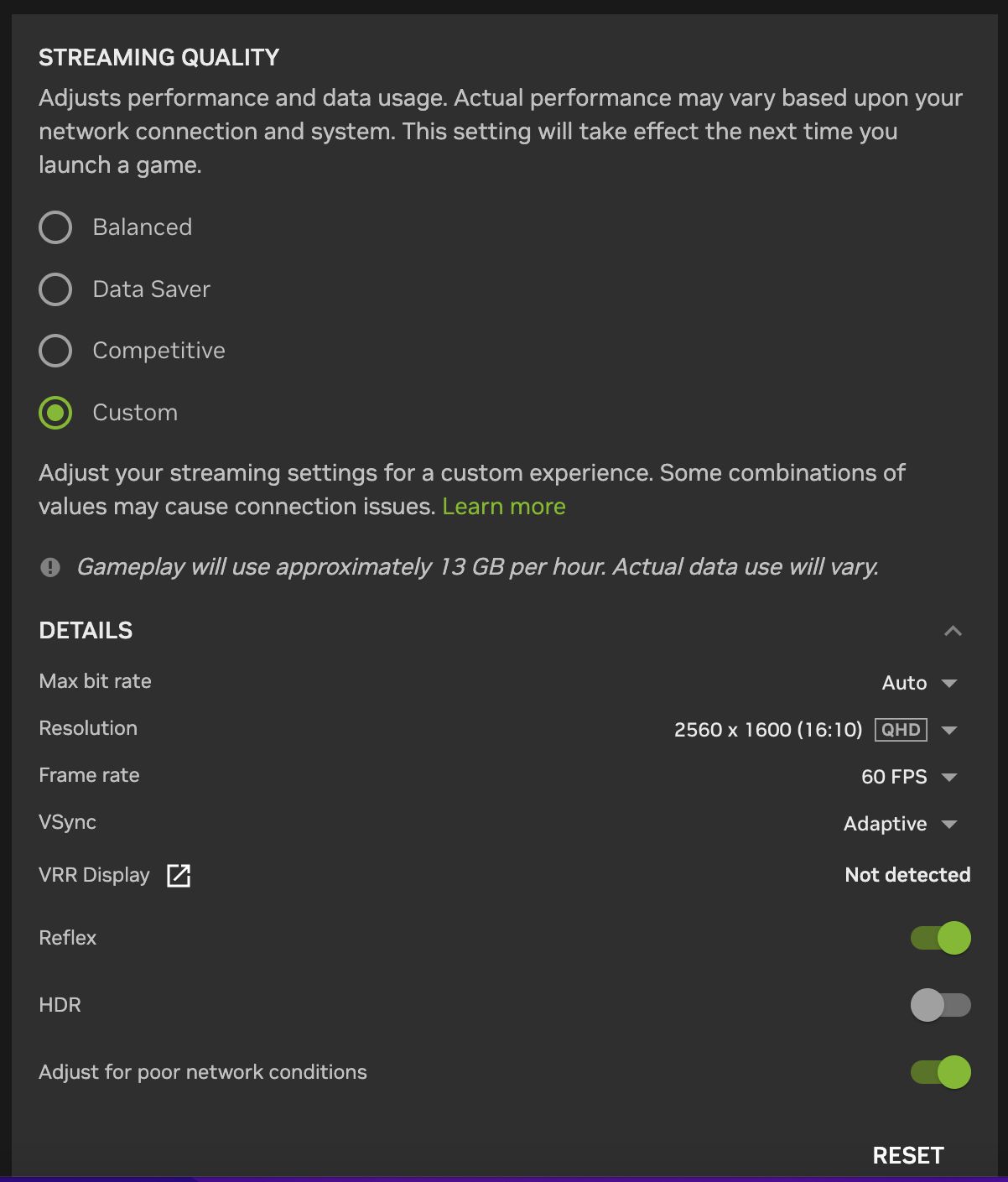Collapse the Details section chevron
This screenshot has width=1008, height=1182.
pos(953,631)
